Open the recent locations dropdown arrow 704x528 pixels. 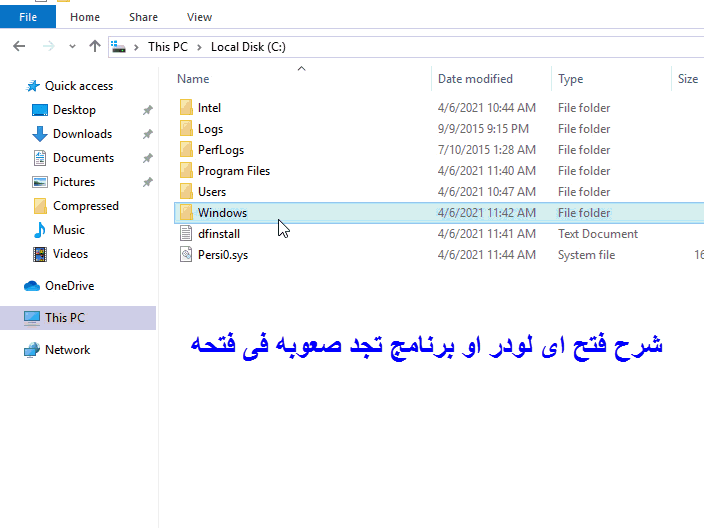pos(72,46)
